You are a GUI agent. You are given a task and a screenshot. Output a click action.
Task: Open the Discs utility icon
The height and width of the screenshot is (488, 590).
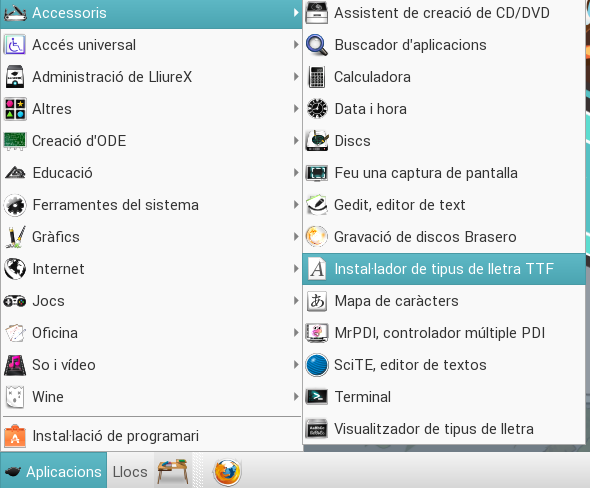317,141
